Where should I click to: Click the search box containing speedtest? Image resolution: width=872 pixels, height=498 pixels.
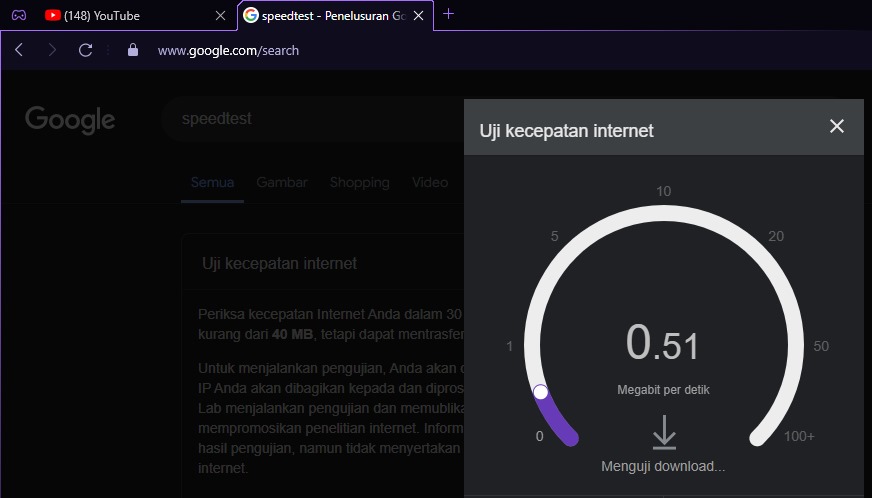click(x=313, y=119)
